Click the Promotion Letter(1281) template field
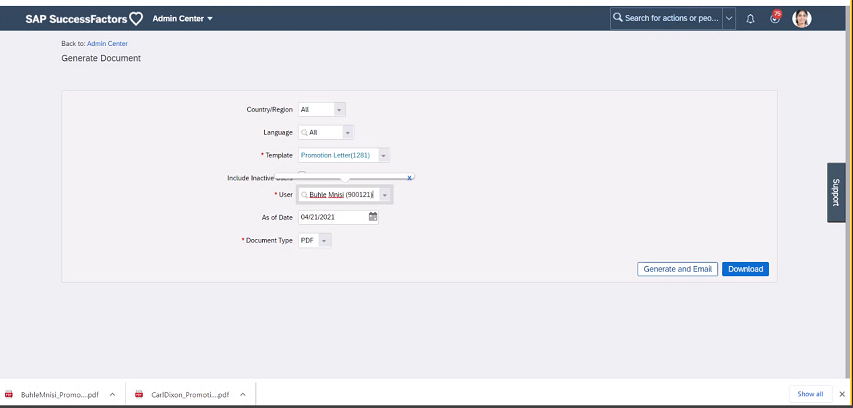The width and height of the screenshot is (853, 408). (x=338, y=156)
